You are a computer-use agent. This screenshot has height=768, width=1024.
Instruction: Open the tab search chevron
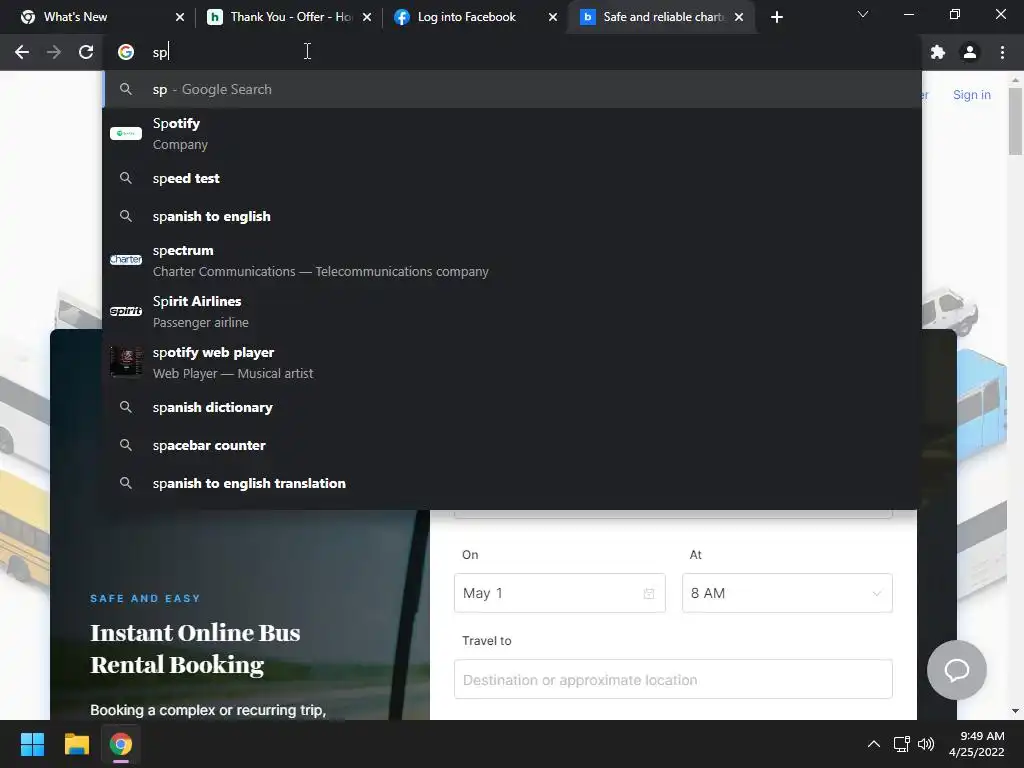click(x=863, y=14)
